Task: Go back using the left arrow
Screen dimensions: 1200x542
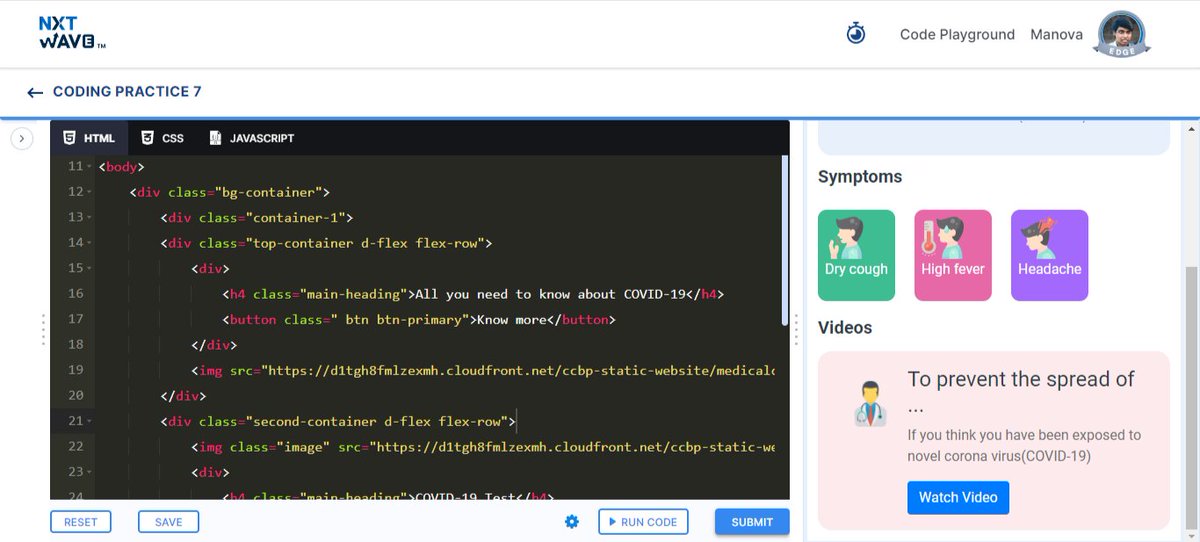Action: (x=35, y=92)
